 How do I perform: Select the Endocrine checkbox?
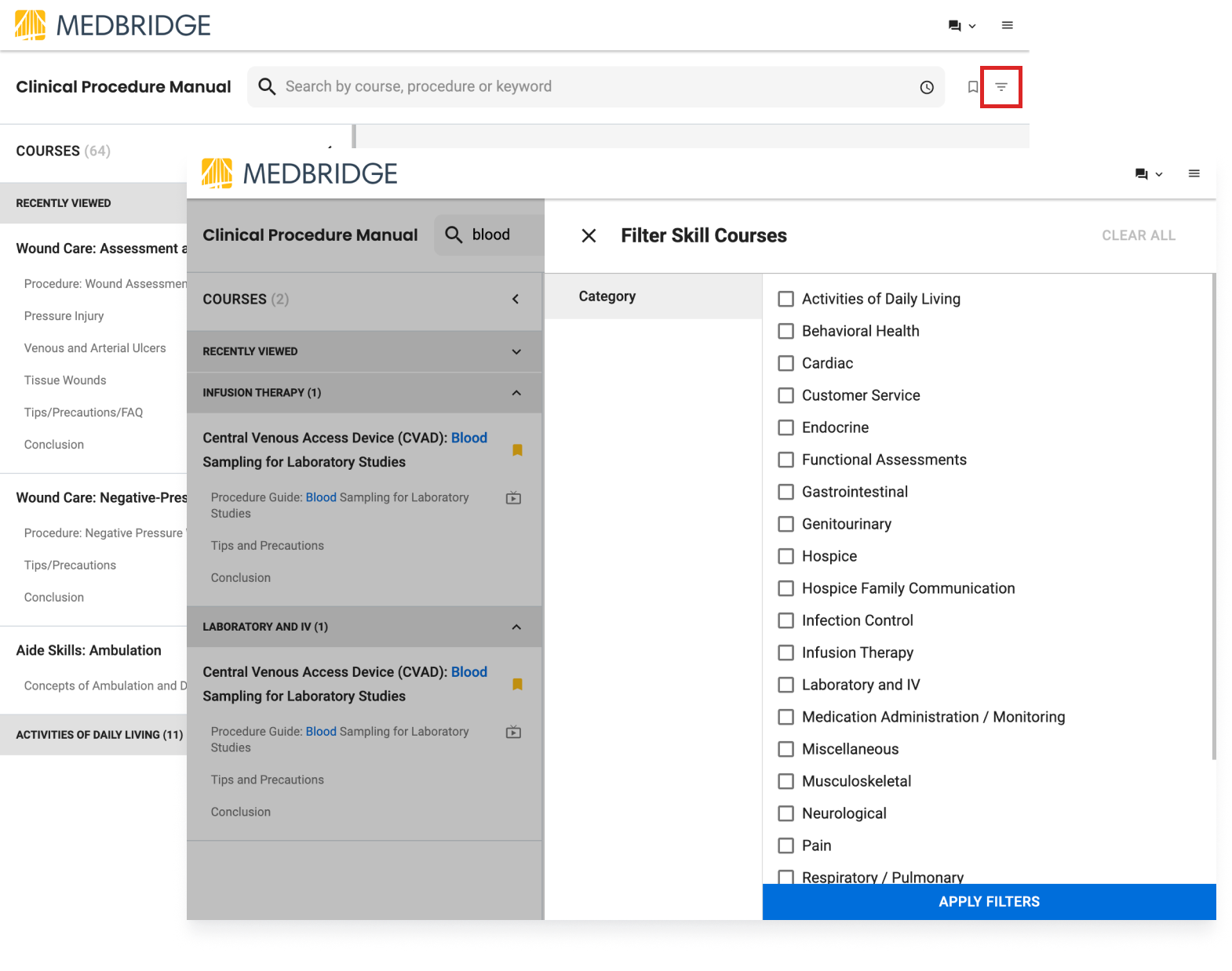785,427
